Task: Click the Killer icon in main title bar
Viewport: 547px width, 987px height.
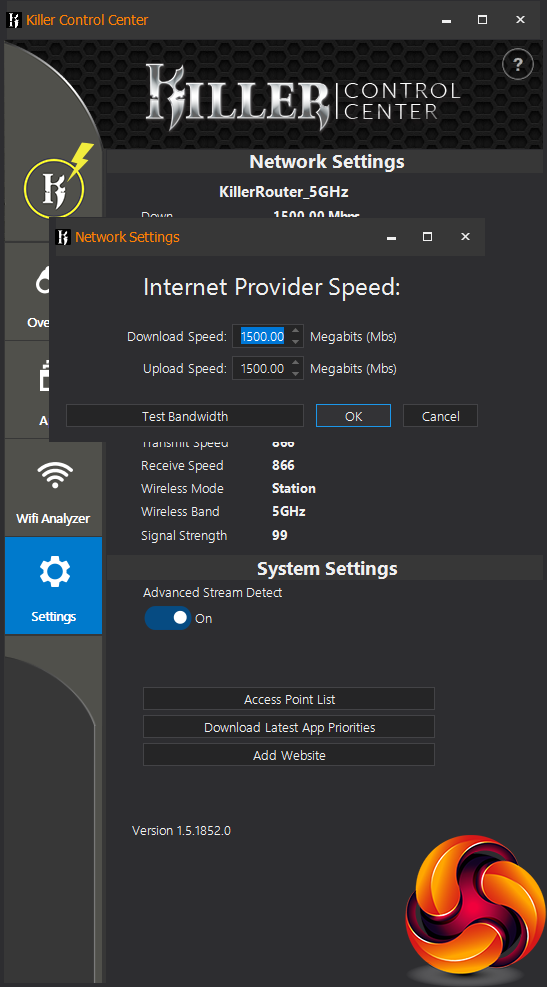Action: [x=14, y=20]
